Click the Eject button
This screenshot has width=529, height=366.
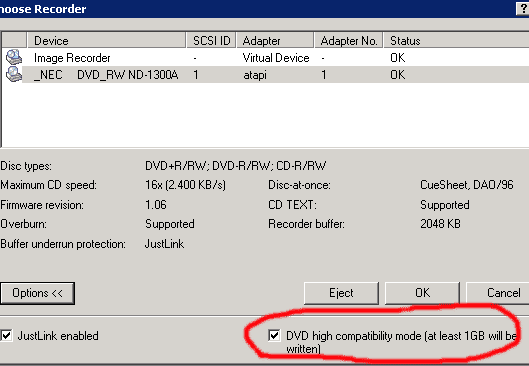tap(341, 293)
